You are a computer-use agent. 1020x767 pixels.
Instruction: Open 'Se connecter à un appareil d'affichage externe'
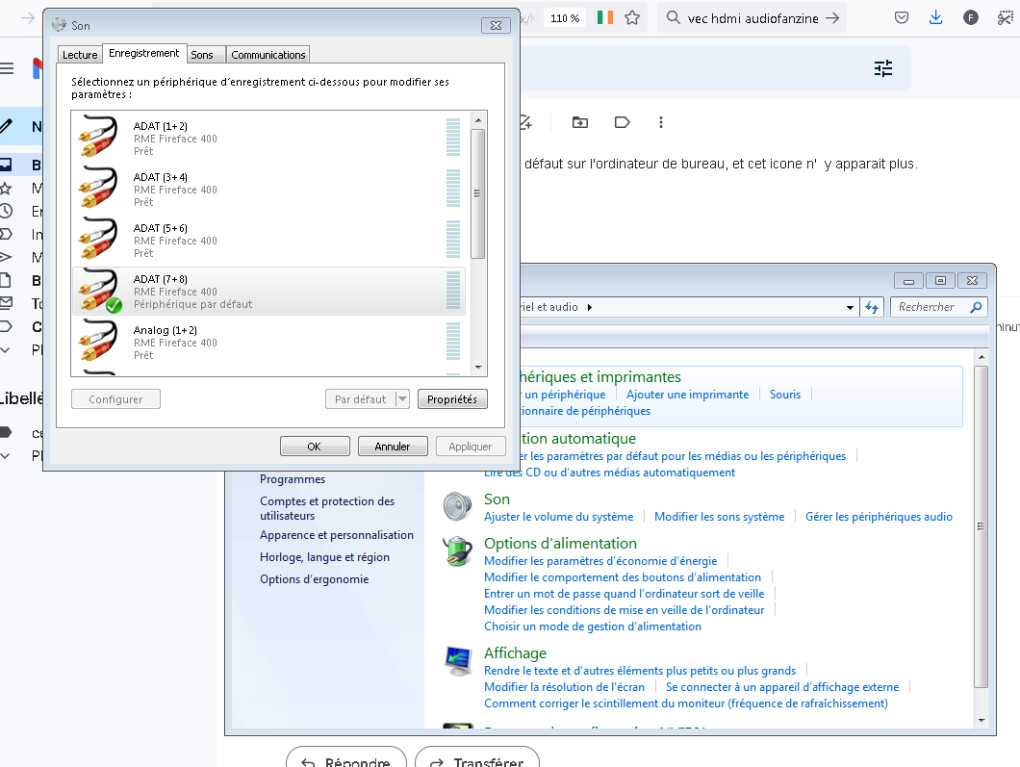pyautogui.click(x=782, y=687)
